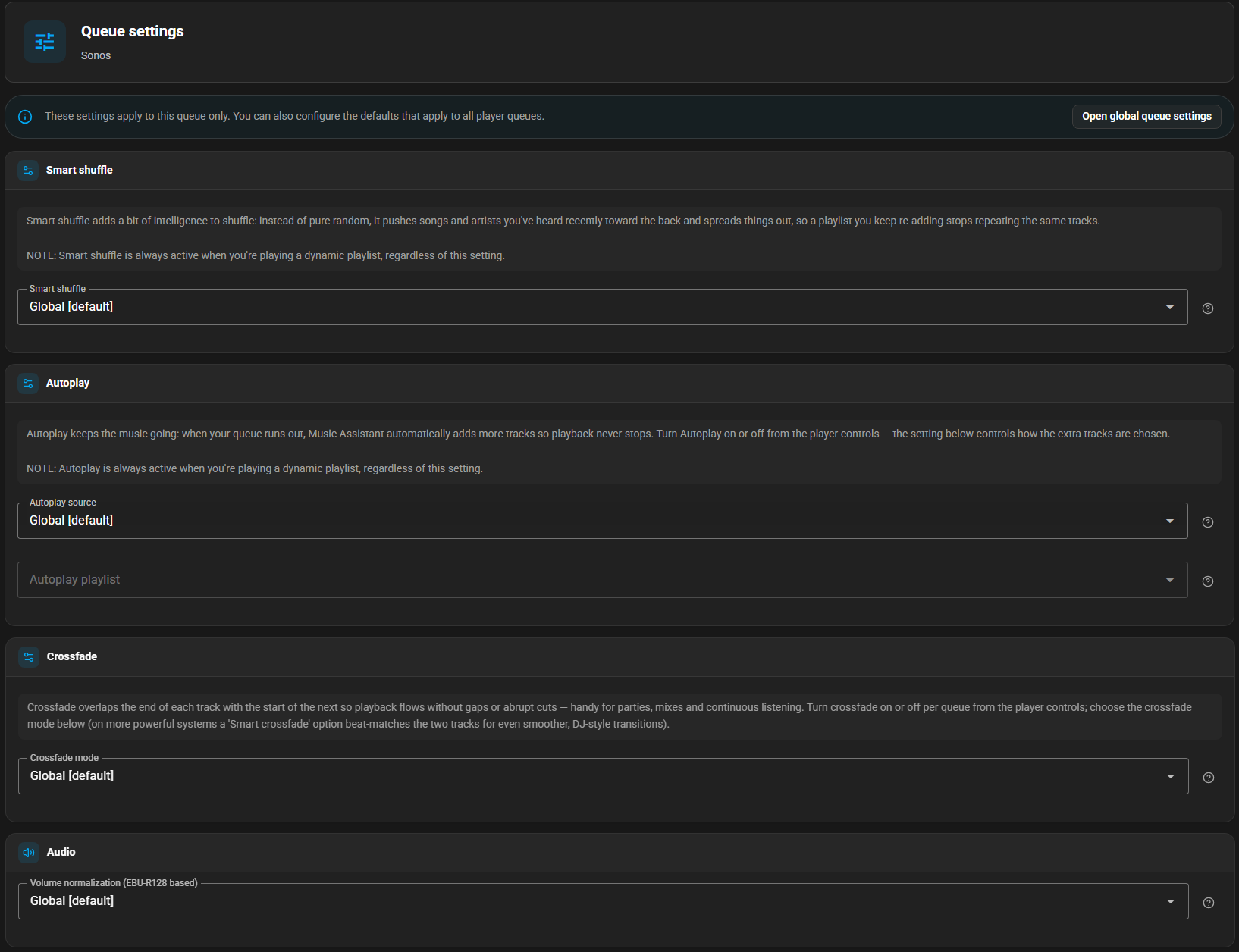This screenshot has width=1239, height=952.
Task: Click the Crossfade description paragraph
Action: [610, 716]
